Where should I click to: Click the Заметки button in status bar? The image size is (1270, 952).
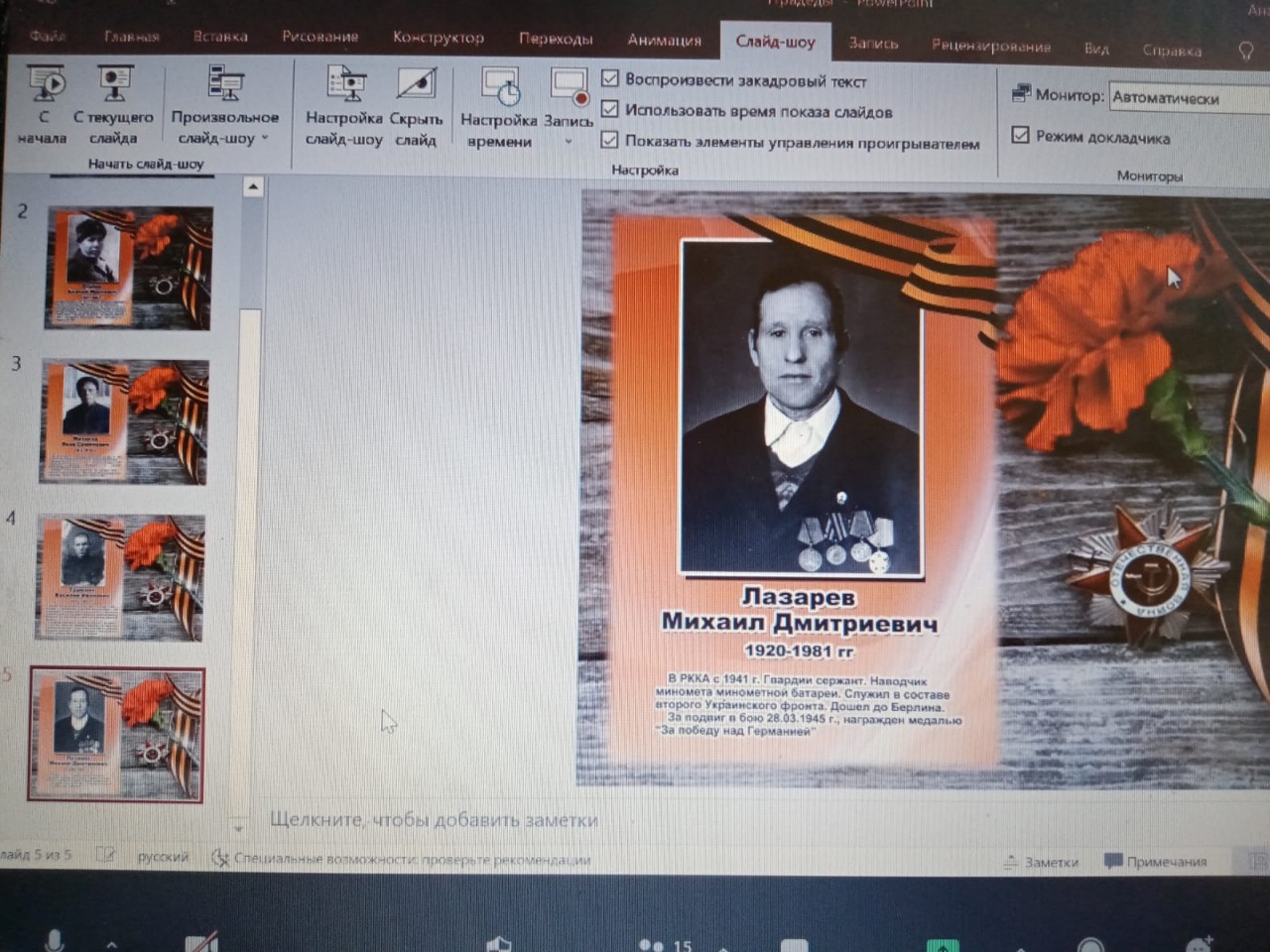tap(1041, 862)
